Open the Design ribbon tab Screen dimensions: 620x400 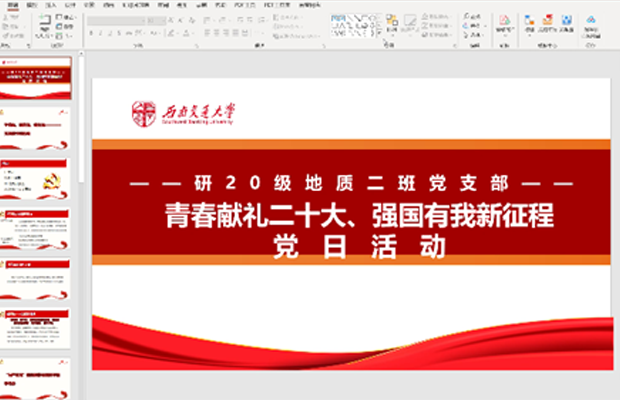click(69, 5)
